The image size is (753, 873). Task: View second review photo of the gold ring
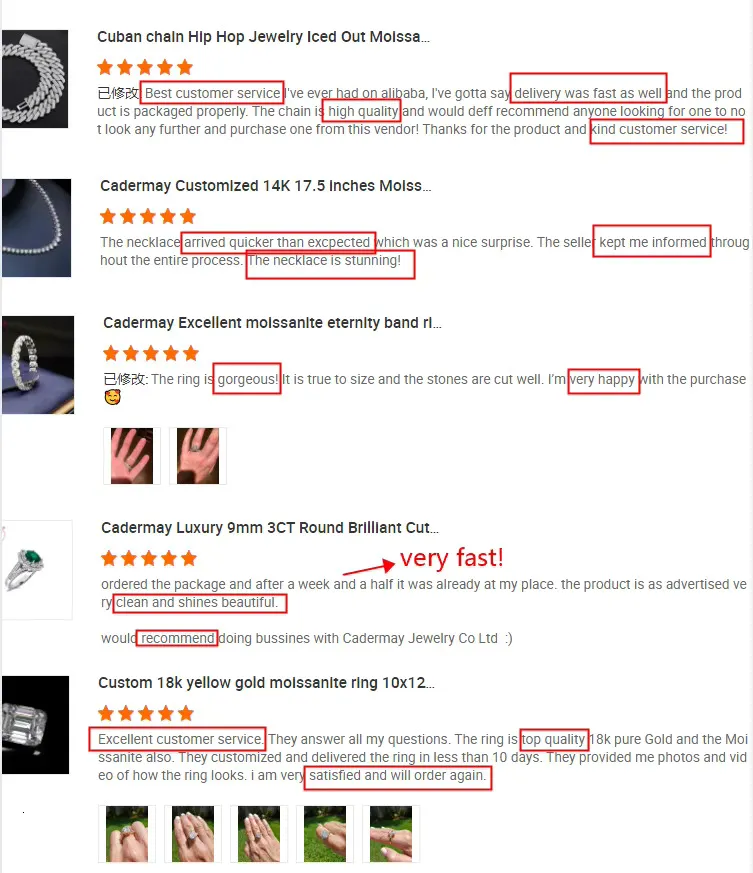[x=193, y=833]
